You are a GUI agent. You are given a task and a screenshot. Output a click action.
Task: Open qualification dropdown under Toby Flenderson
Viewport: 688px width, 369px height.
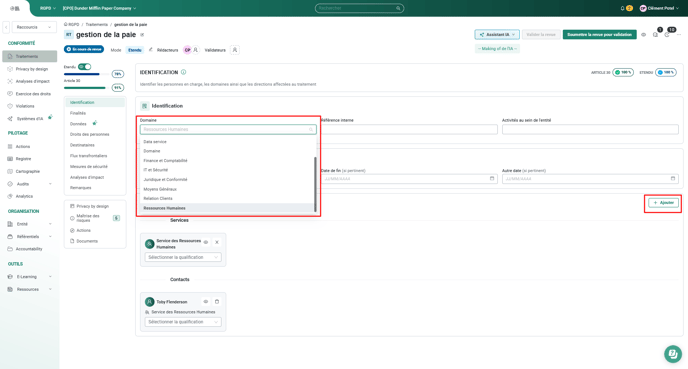183,322
